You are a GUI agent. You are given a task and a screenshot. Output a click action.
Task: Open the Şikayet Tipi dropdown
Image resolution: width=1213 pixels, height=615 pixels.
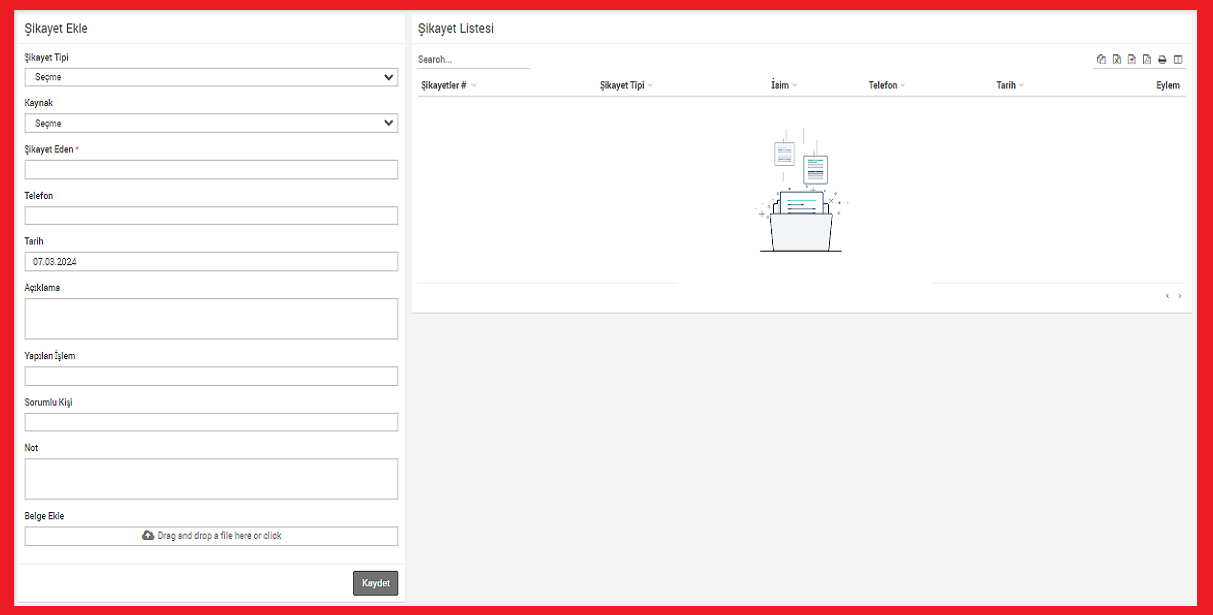coord(211,77)
